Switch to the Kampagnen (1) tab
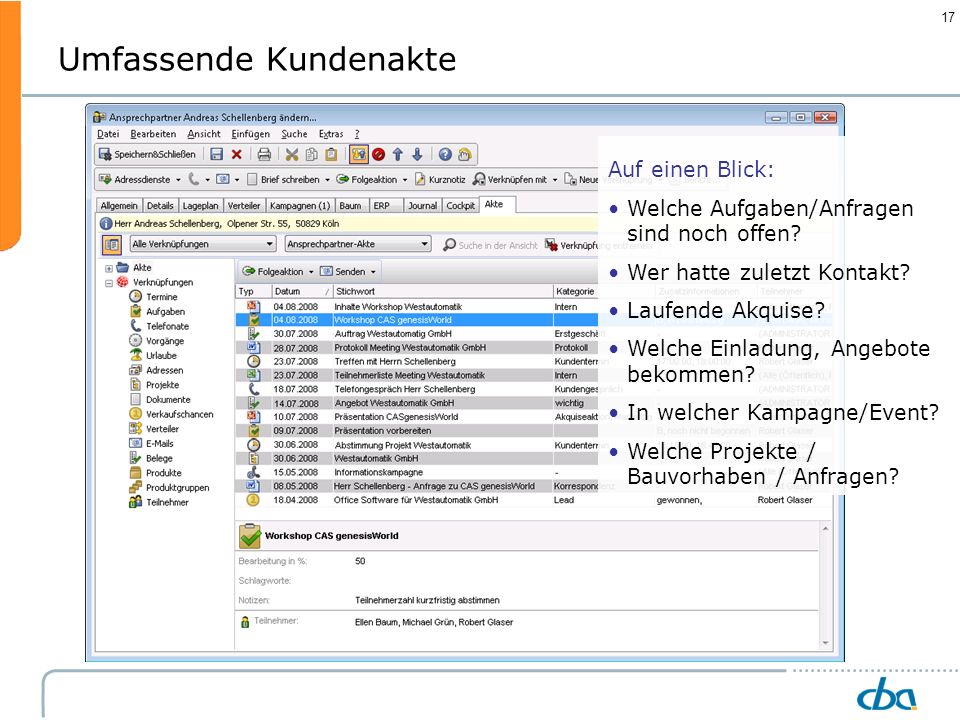This screenshot has height=720, width=960. (x=300, y=206)
